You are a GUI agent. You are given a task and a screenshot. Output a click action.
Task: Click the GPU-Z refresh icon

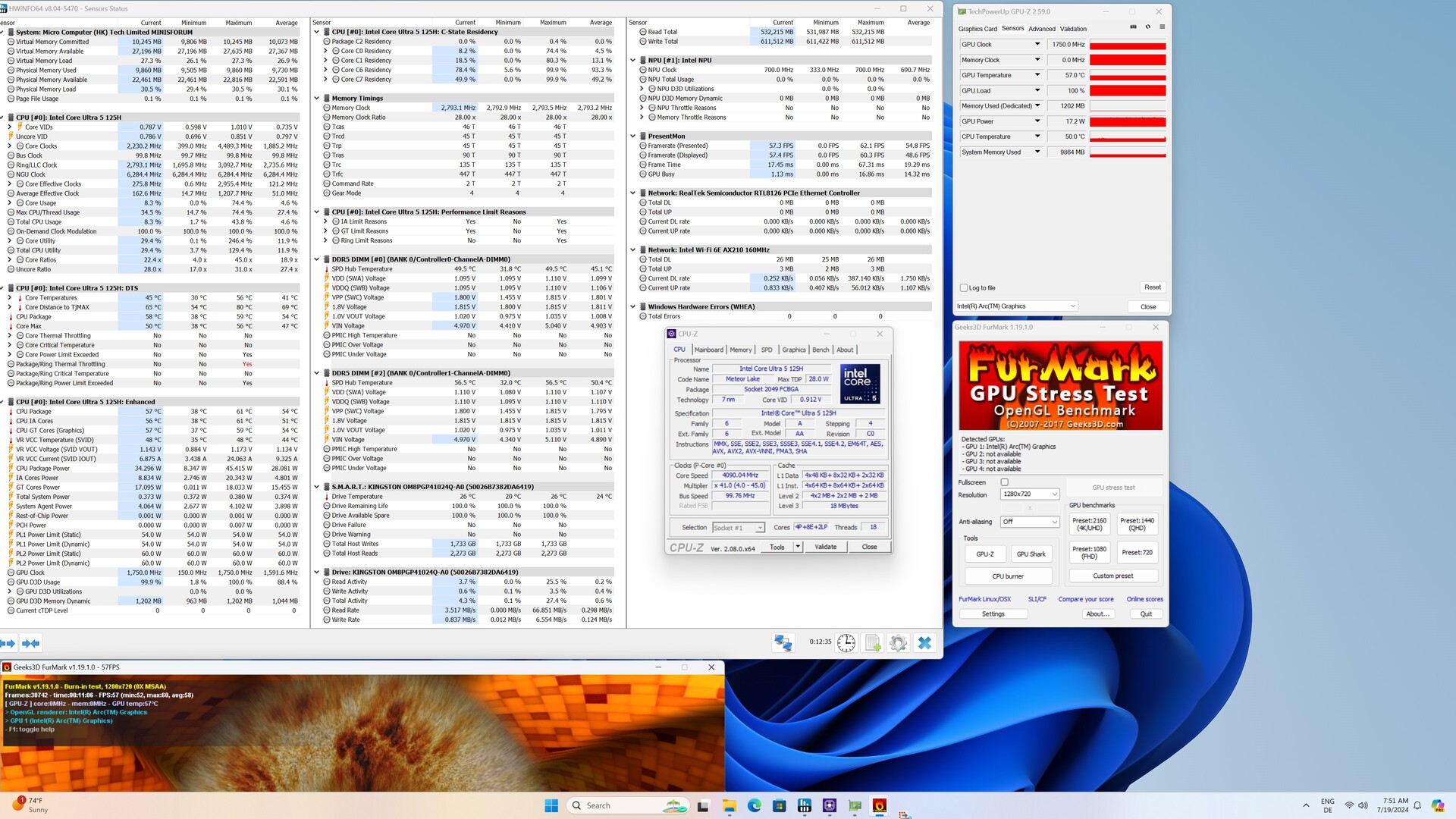pyautogui.click(x=1148, y=27)
